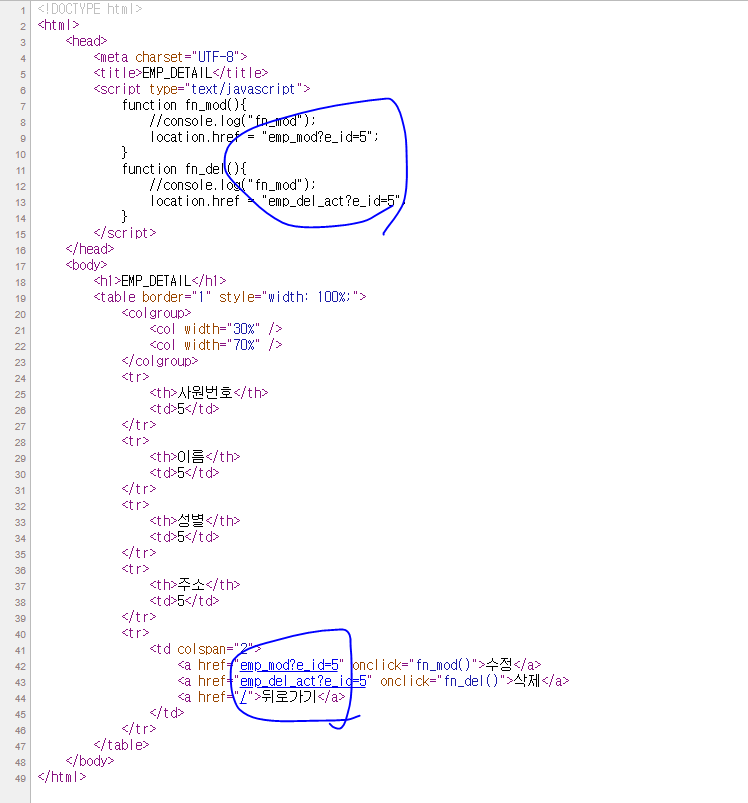
Task: Click the opening <head> tag
Action: coord(86,41)
